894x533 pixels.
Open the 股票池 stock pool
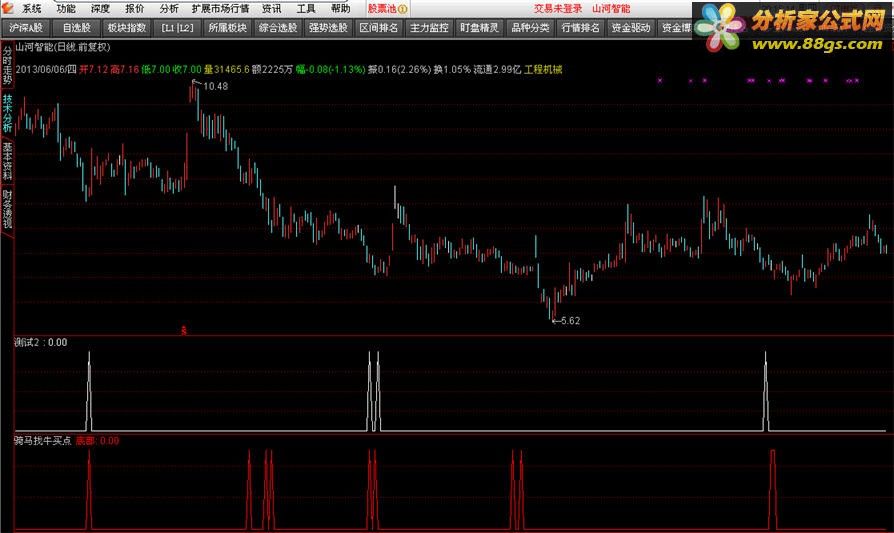[387, 9]
